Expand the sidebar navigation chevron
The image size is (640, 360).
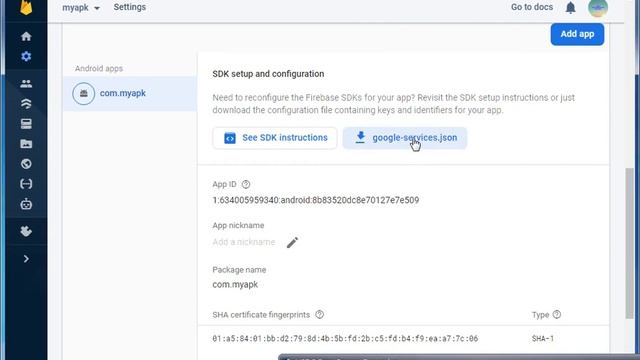(26, 259)
